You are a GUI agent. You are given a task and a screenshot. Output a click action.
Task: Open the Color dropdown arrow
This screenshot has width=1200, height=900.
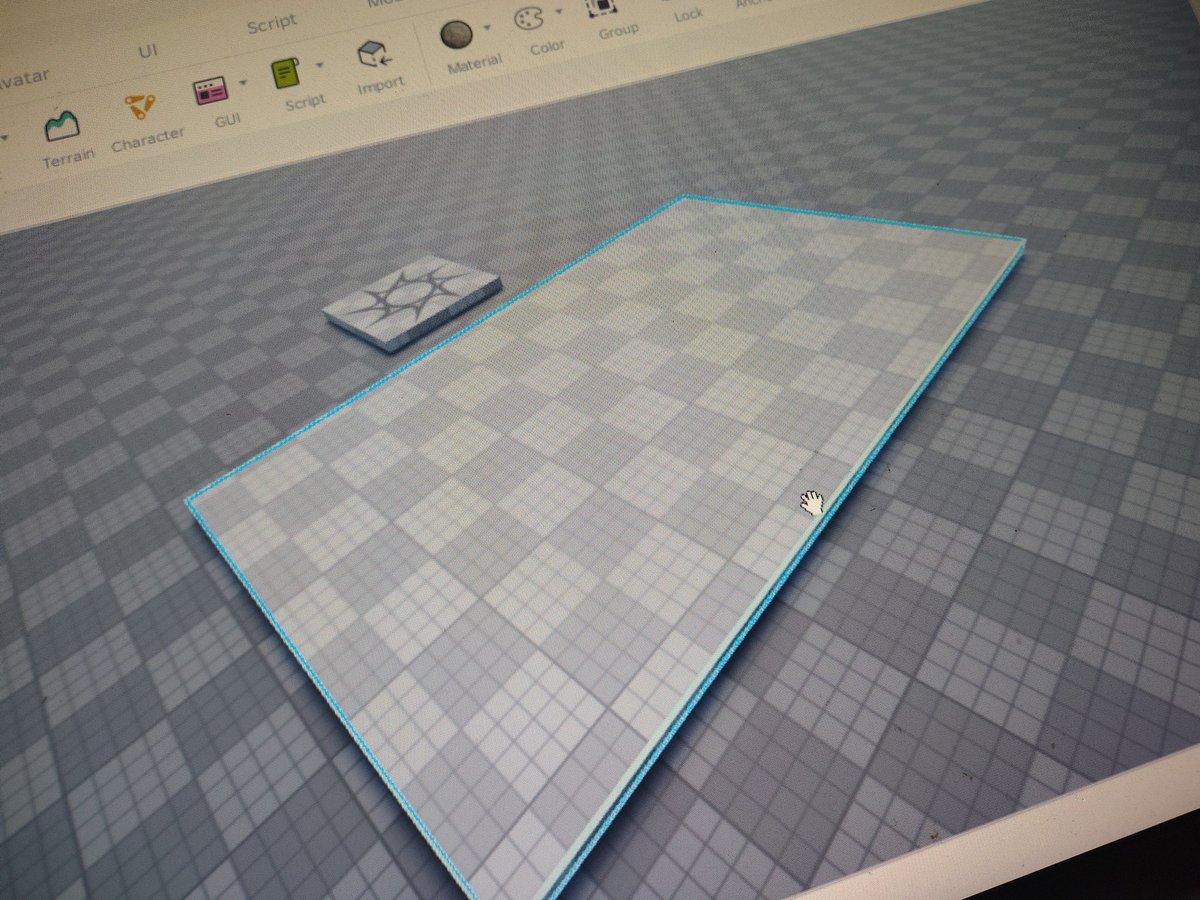tap(558, 12)
